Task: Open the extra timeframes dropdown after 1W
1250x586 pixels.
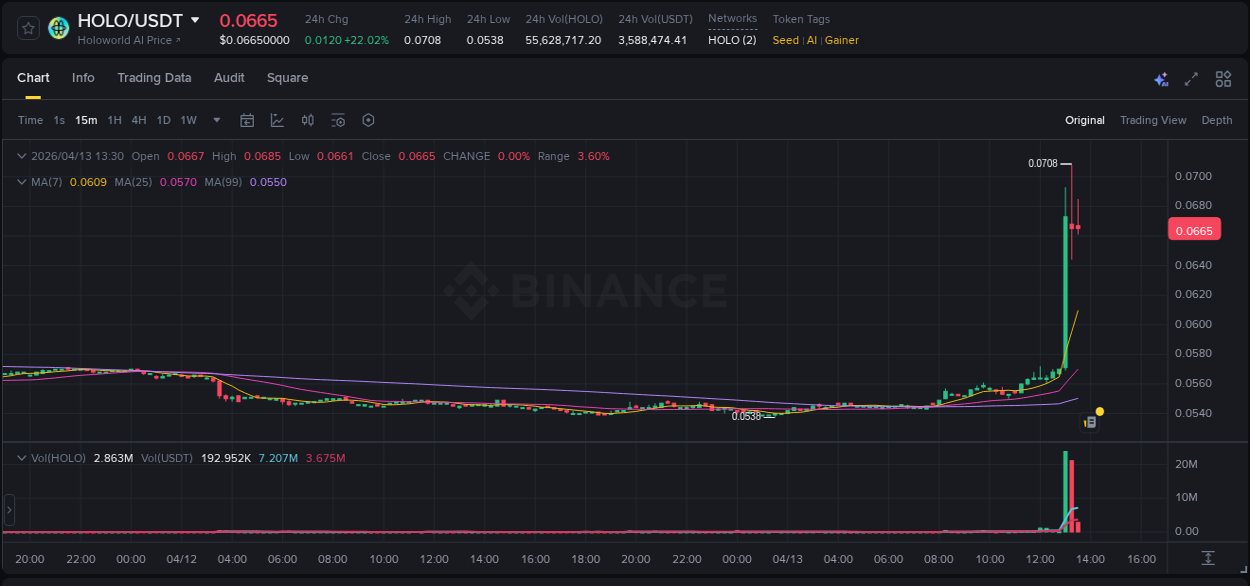Action: [215, 120]
